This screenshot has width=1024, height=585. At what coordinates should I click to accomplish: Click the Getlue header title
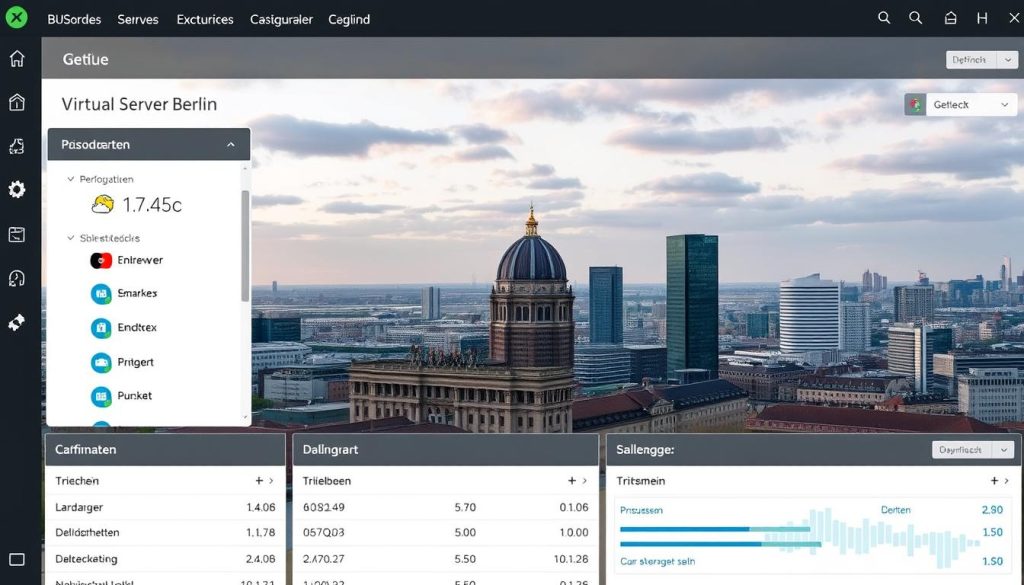pos(86,59)
